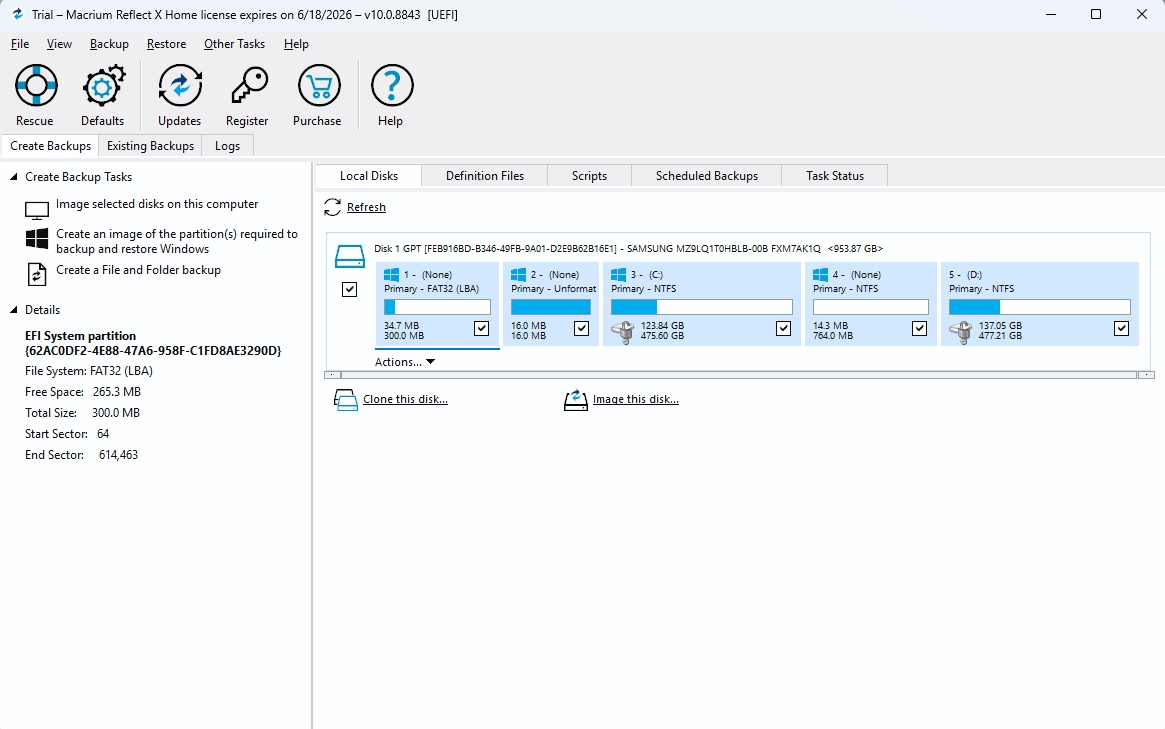The width and height of the screenshot is (1165, 729).
Task: Click the usage bar of partition 1
Action: pos(437,307)
